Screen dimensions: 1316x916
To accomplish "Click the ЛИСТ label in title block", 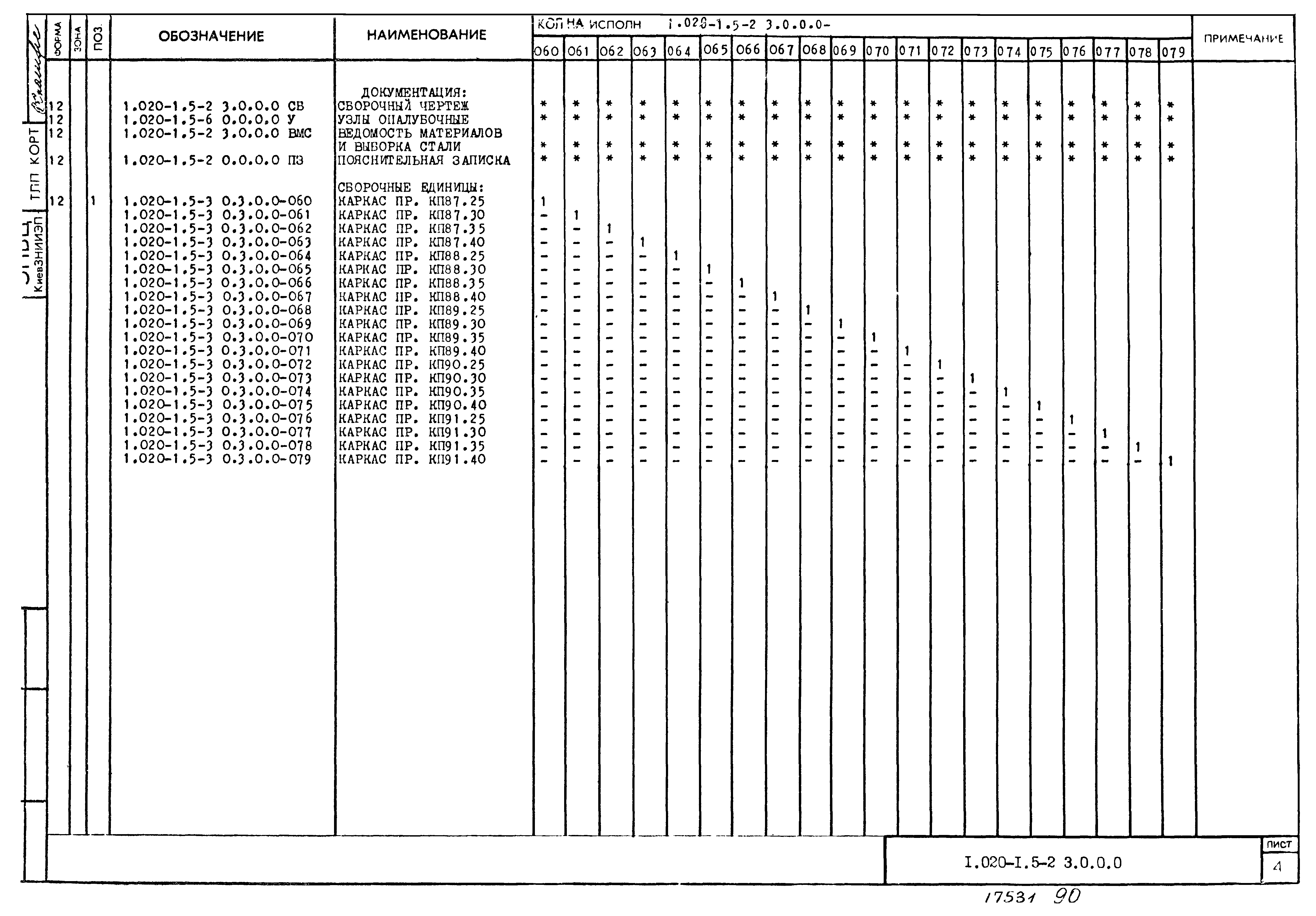I will (1279, 844).
